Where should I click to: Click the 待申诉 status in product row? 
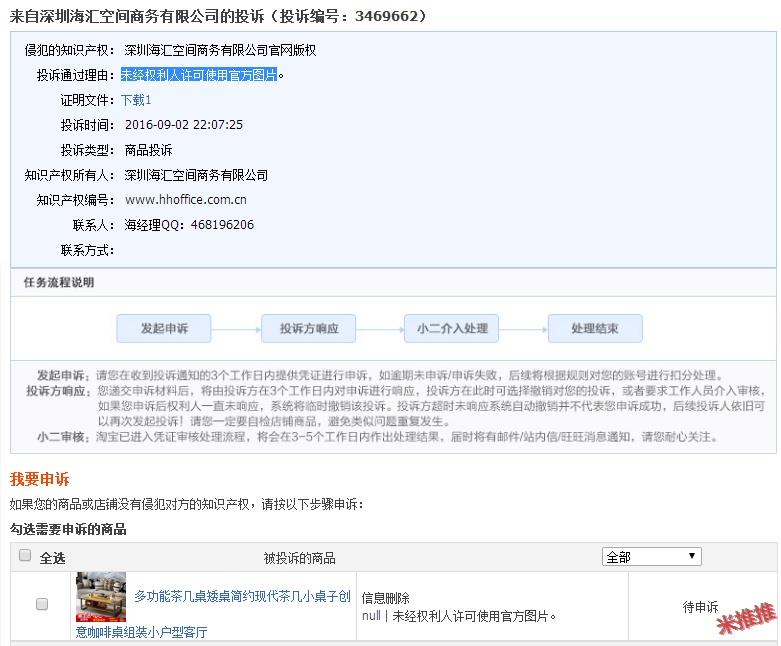coord(700,607)
